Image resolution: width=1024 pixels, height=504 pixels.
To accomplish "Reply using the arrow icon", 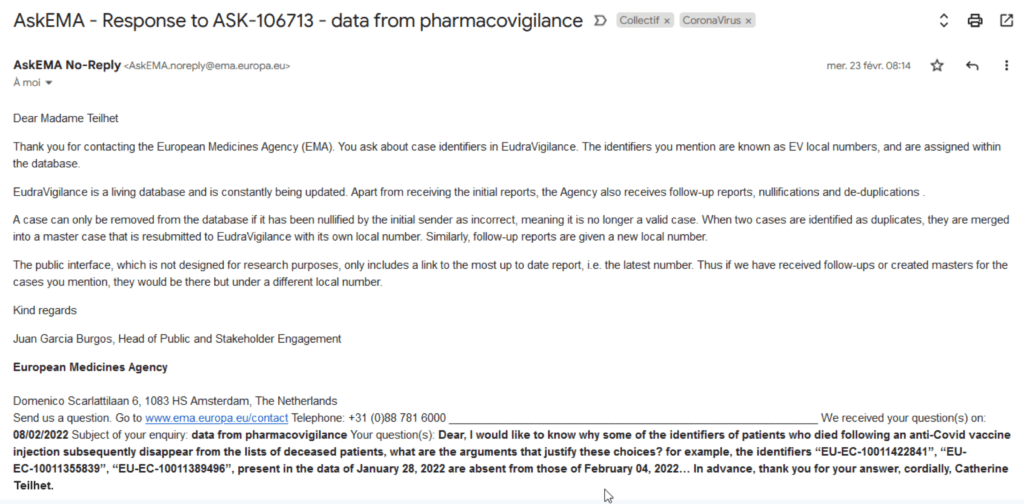I will tap(972, 65).
